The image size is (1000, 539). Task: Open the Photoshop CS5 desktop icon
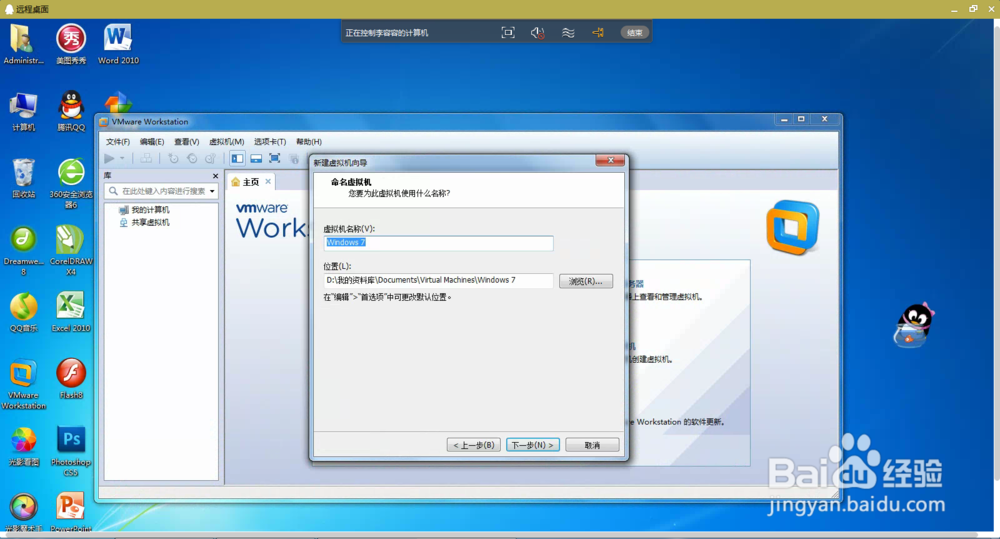coord(71,451)
